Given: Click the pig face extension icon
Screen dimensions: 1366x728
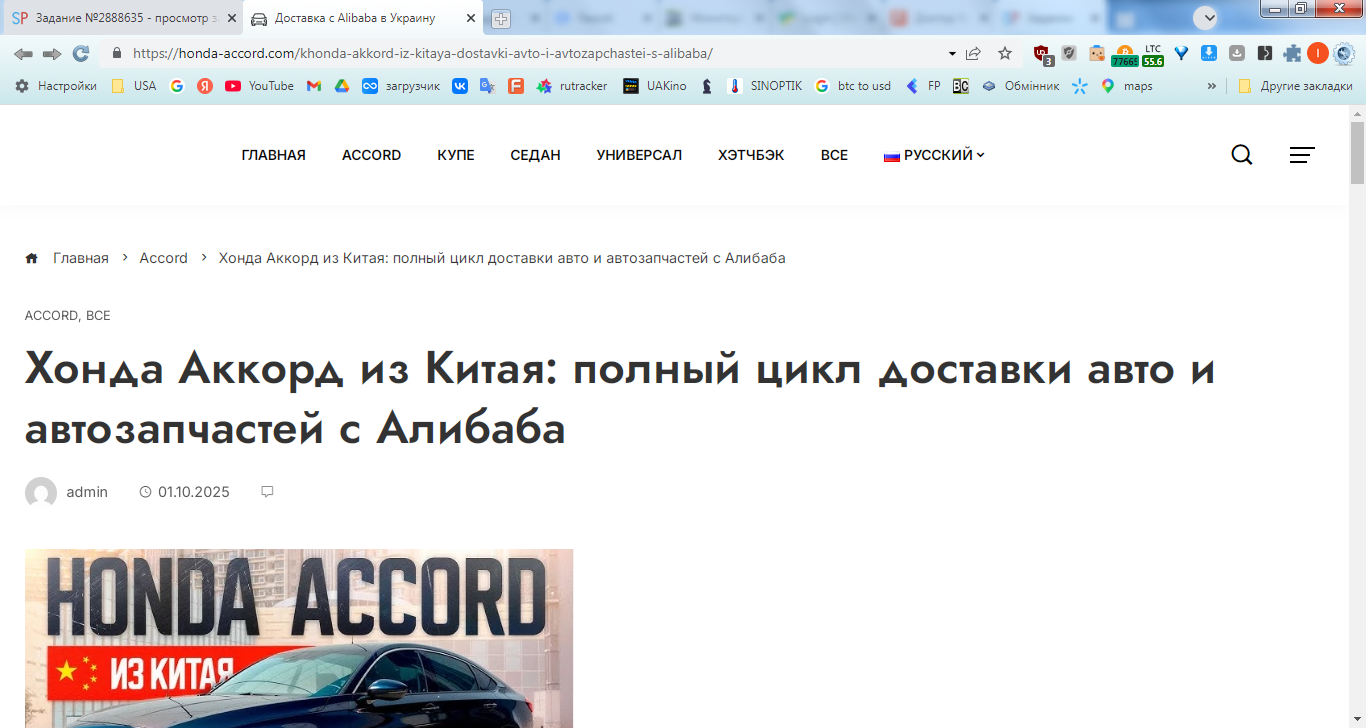Looking at the screenshot, I should click(x=1097, y=54).
